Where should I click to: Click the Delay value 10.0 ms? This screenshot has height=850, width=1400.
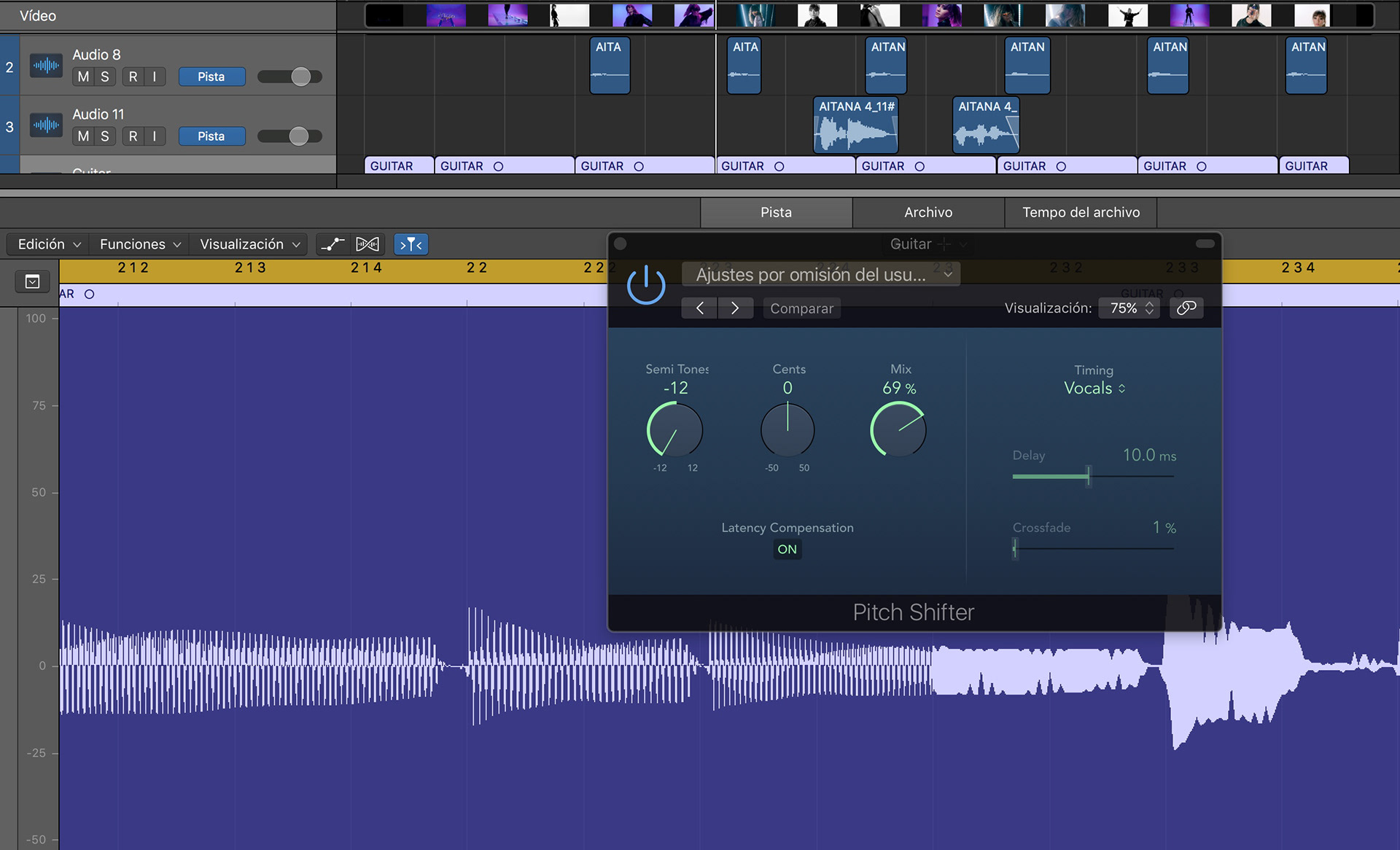(1149, 455)
